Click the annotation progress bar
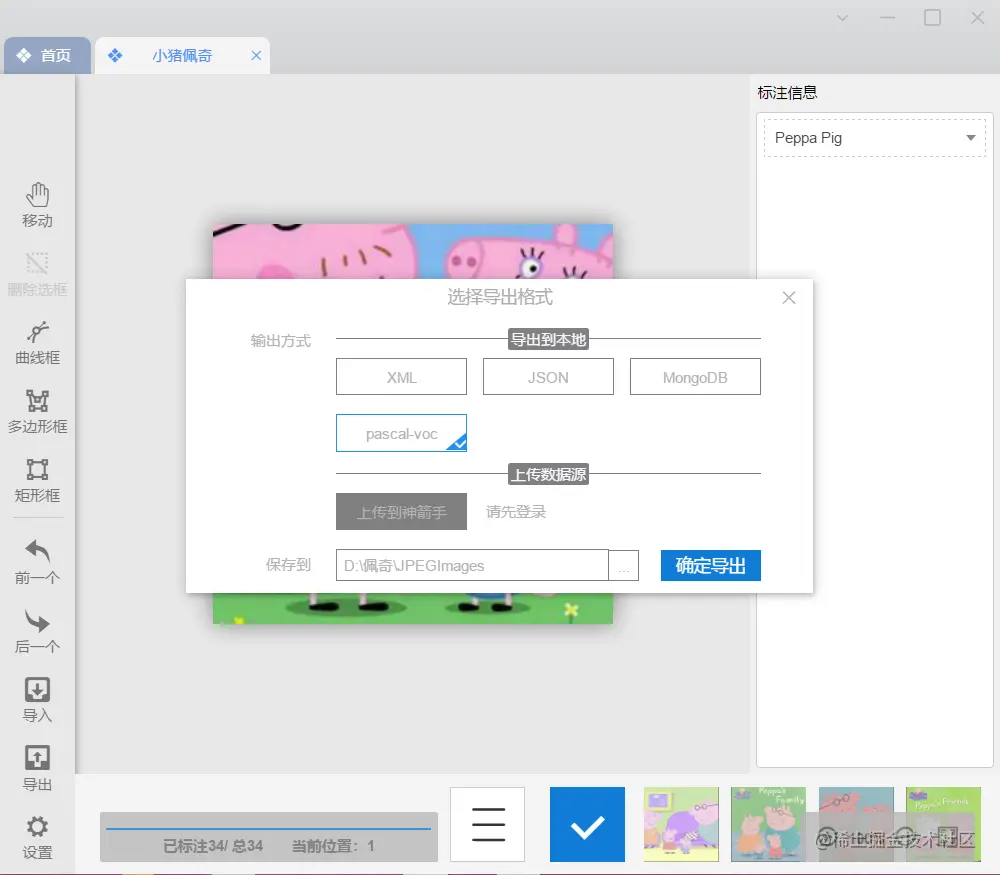 click(x=268, y=828)
